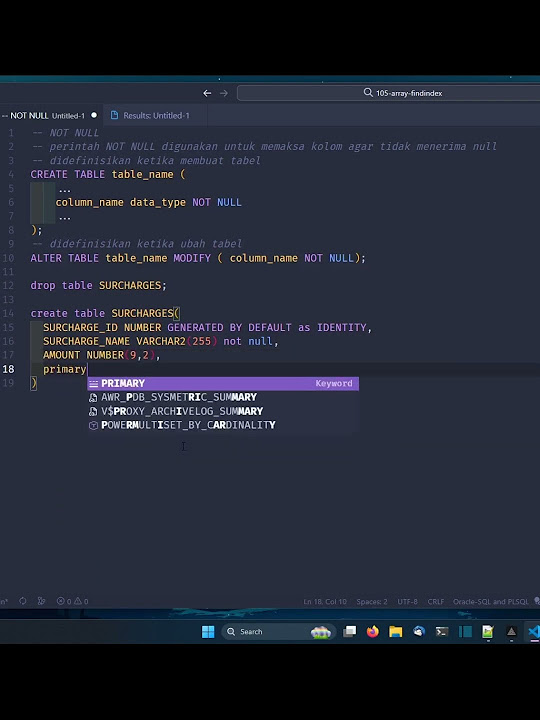Click the closing parenthesis on line 19
This screenshot has width=540, height=720.
pyautogui.click(x=34, y=383)
